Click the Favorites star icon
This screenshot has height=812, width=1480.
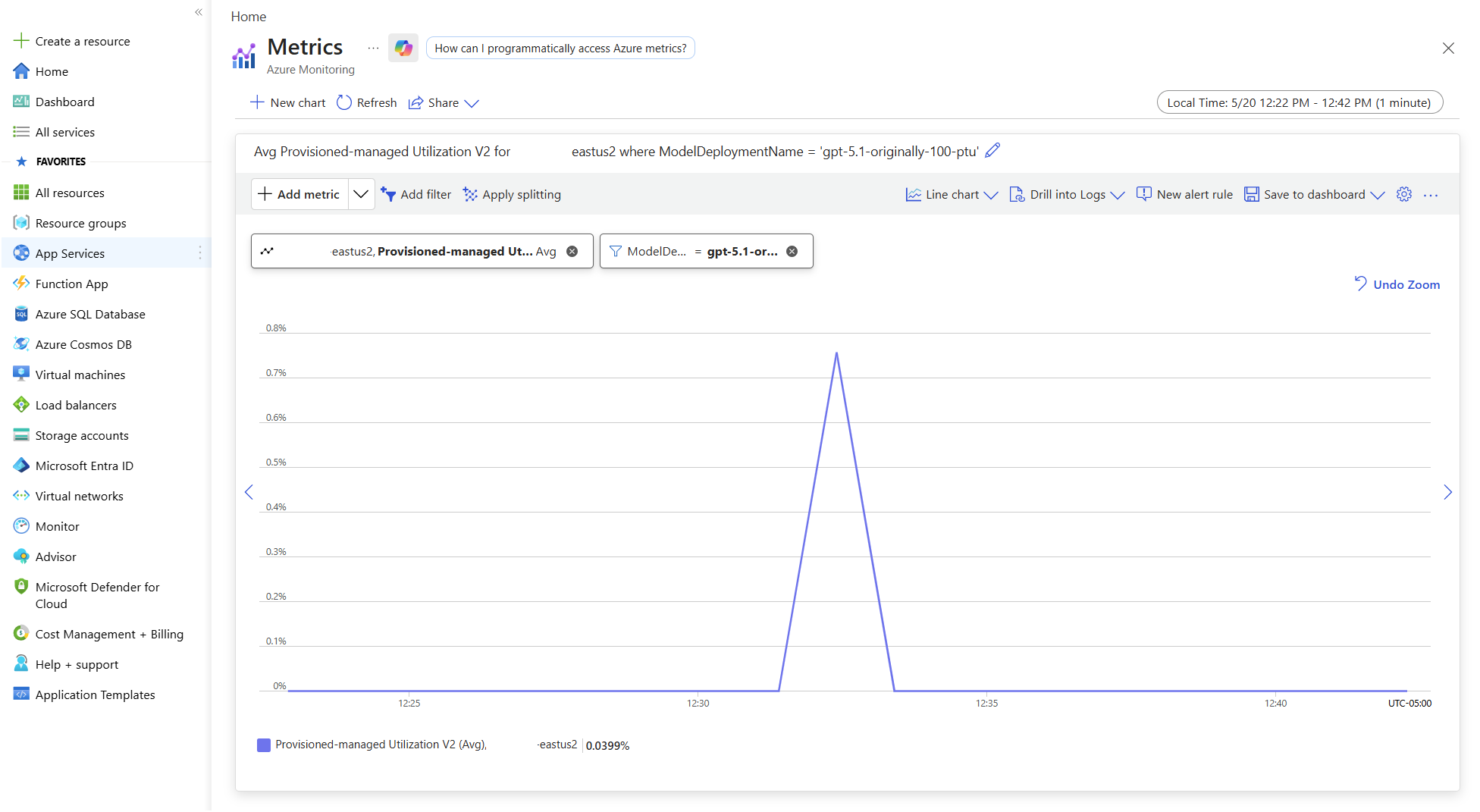21,161
